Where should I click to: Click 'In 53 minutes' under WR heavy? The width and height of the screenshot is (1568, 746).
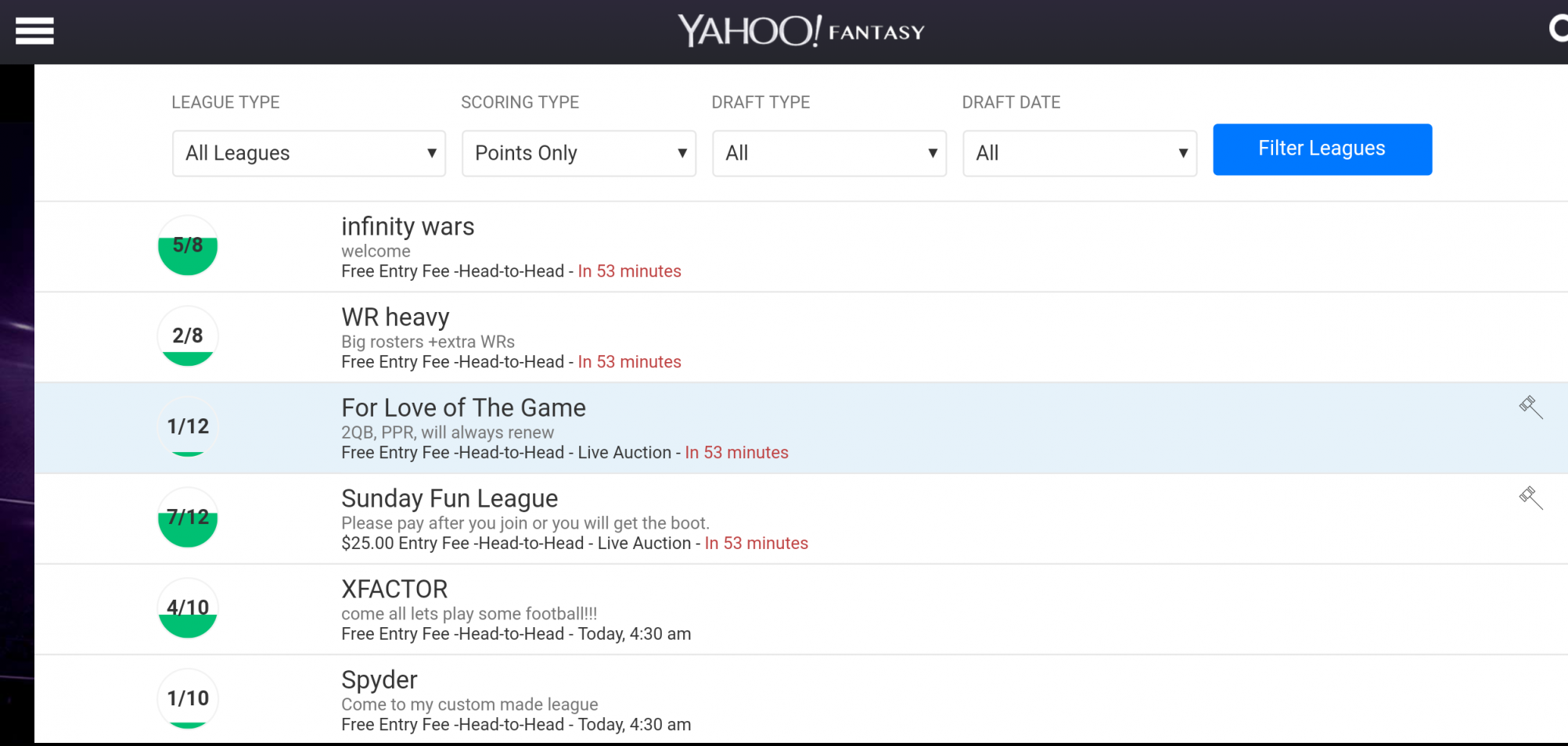tap(630, 362)
